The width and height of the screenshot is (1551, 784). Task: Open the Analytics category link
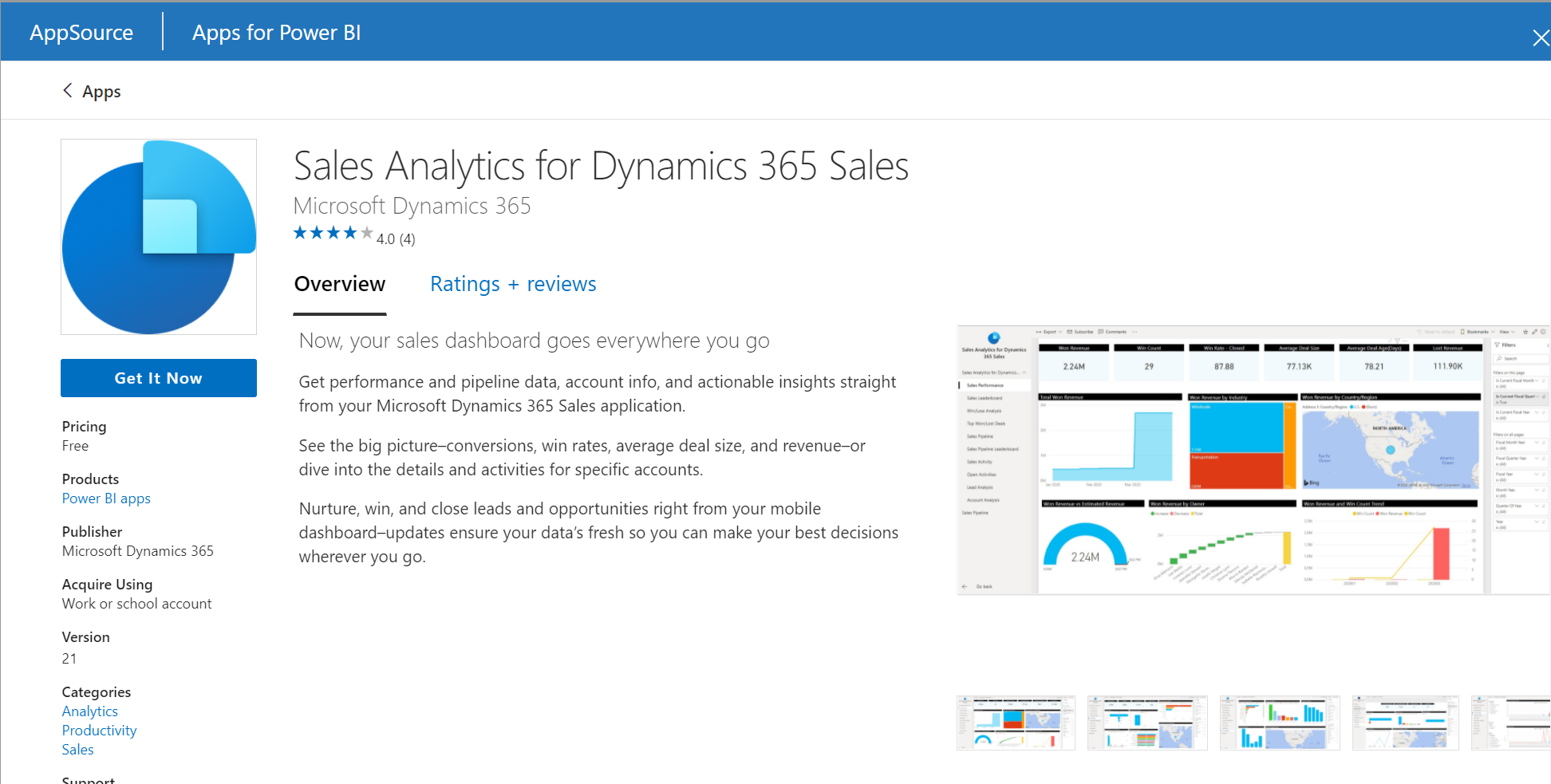coord(89,711)
